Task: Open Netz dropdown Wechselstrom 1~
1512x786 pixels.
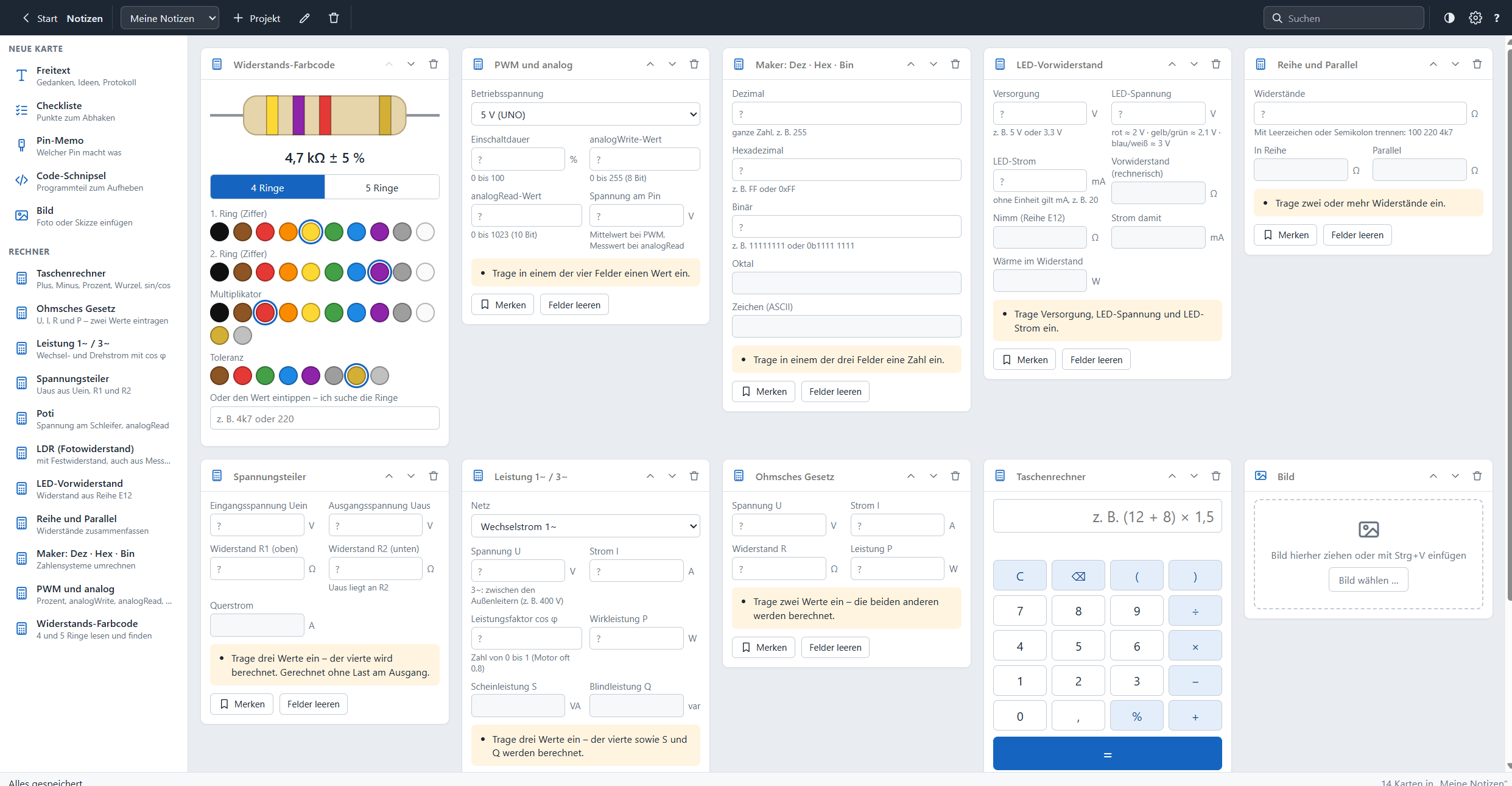Action: point(586,526)
